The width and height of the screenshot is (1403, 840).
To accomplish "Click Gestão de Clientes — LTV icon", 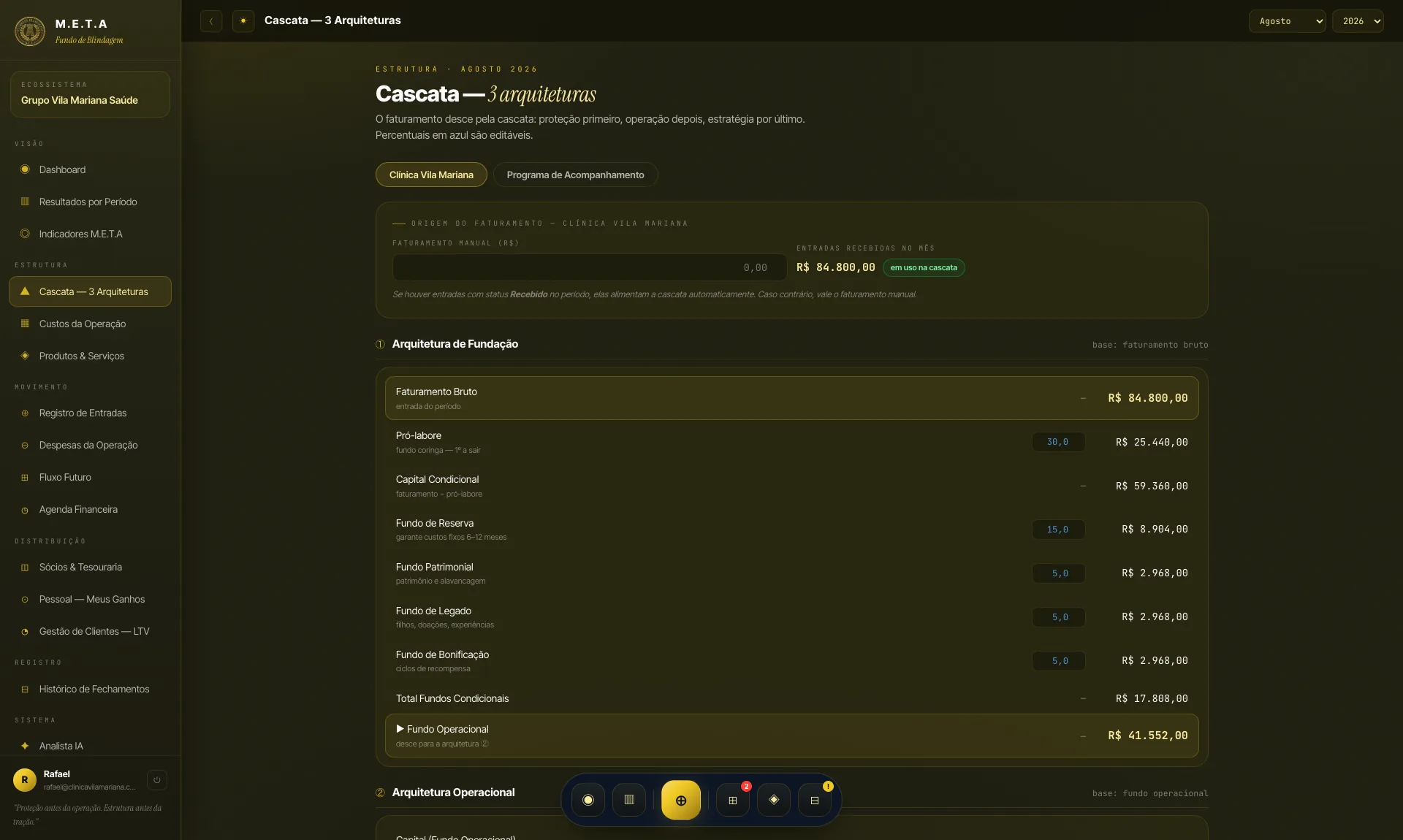I will pyautogui.click(x=25, y=632).
